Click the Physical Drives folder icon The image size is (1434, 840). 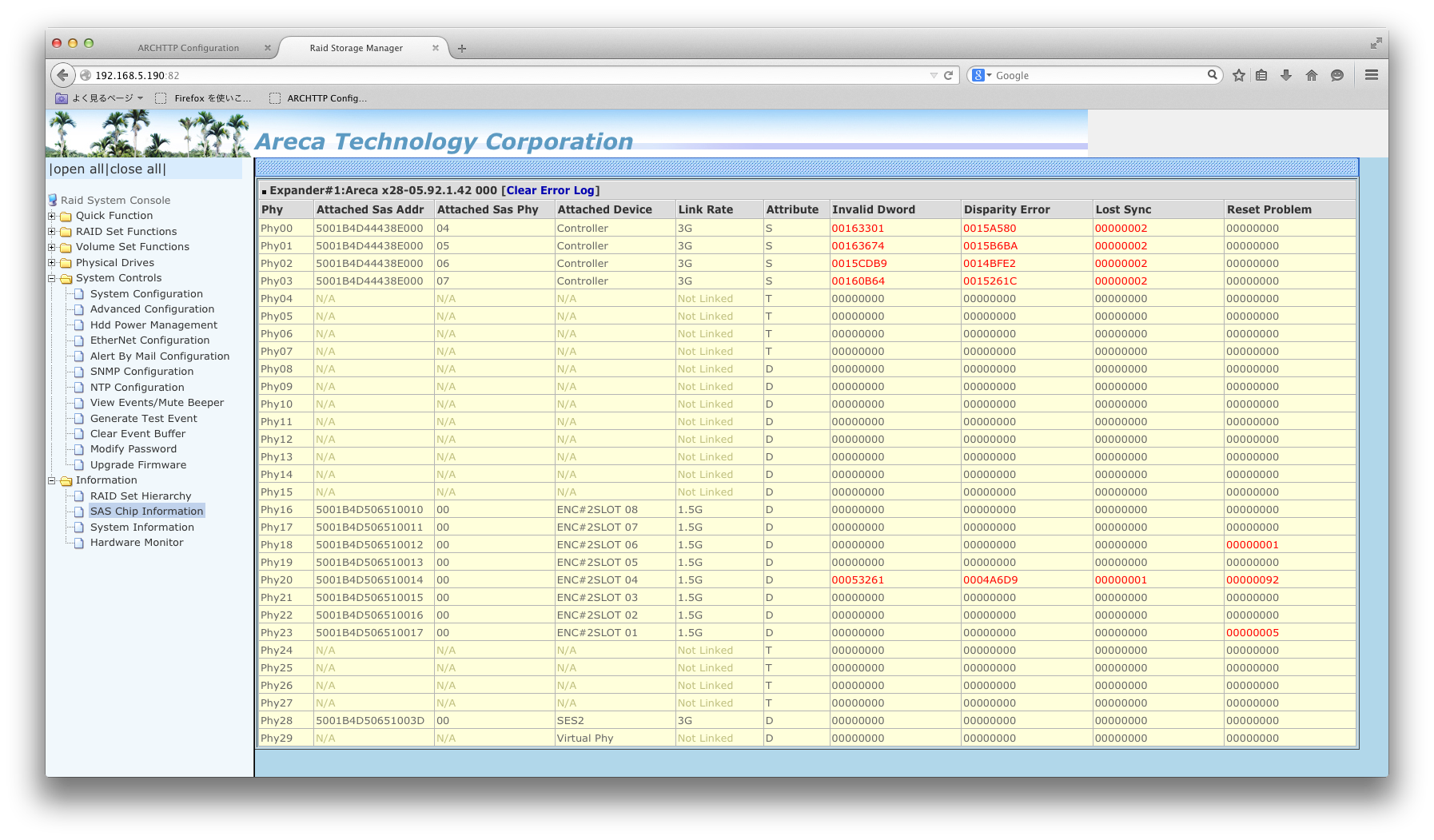point(66,263)
